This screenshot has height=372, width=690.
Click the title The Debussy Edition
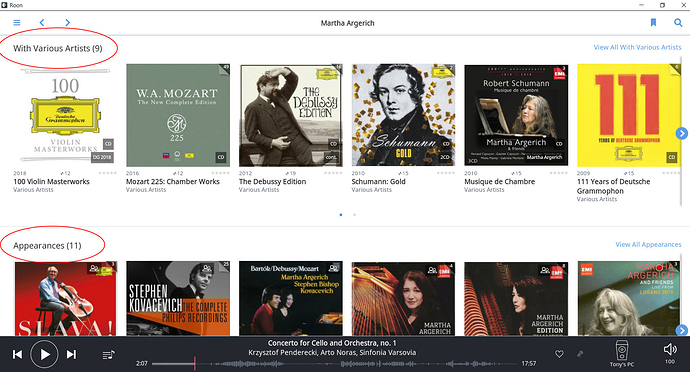(272, 181)
